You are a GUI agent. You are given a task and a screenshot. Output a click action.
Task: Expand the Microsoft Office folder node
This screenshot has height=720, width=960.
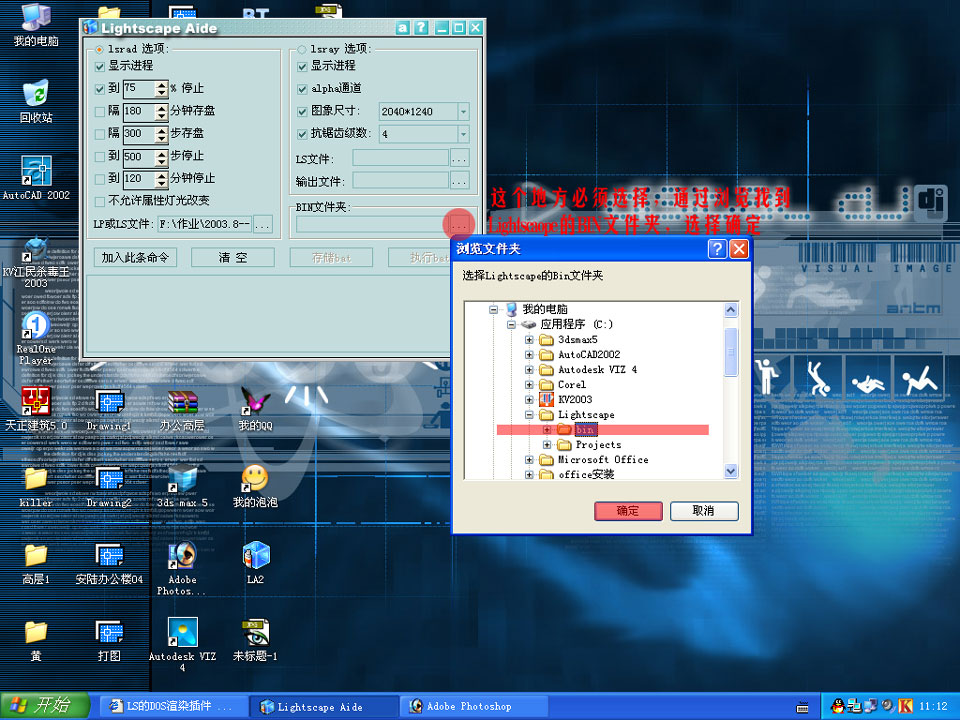[530, 459]
